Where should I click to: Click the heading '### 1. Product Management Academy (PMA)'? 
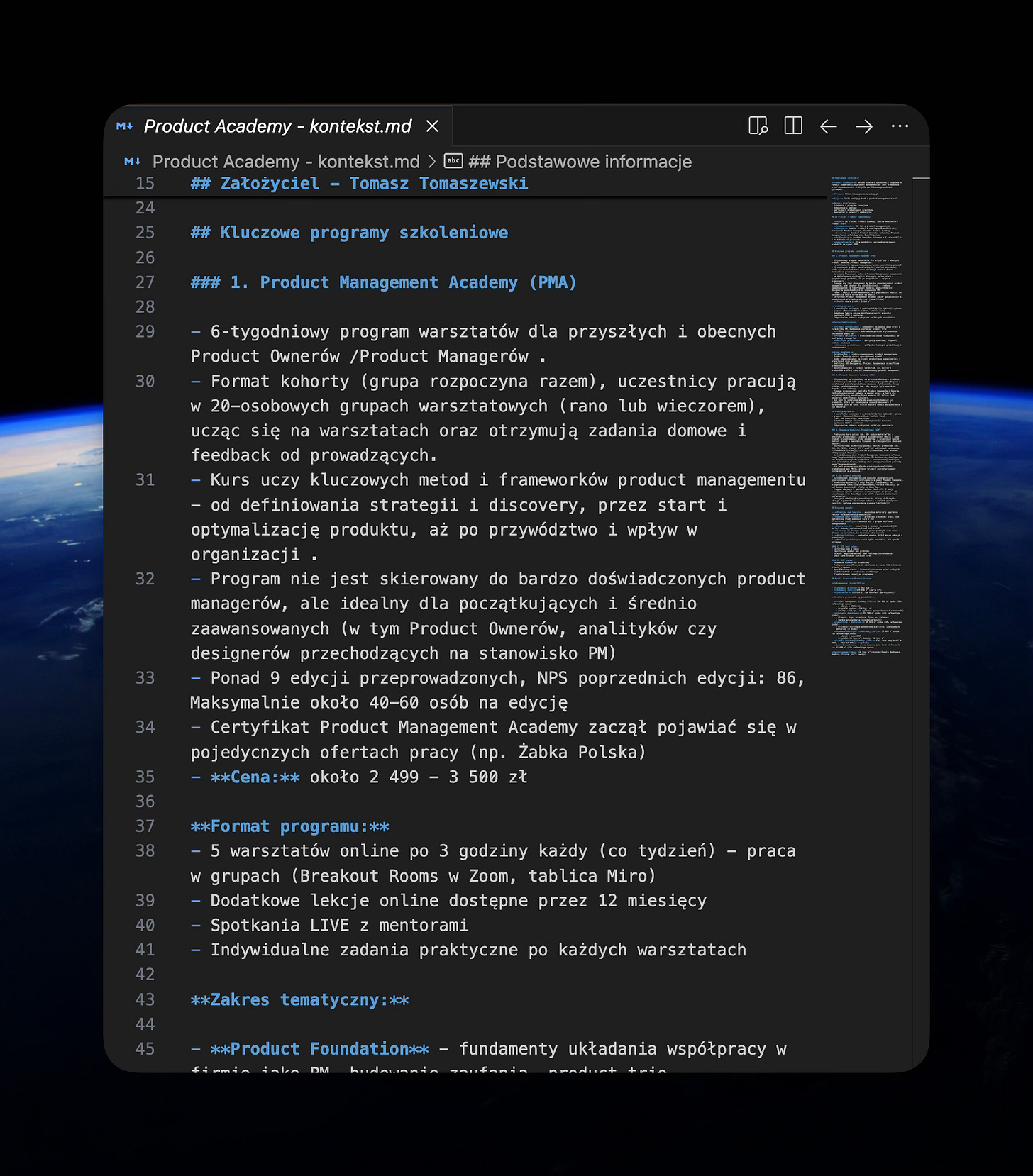[x=384, y=282]
